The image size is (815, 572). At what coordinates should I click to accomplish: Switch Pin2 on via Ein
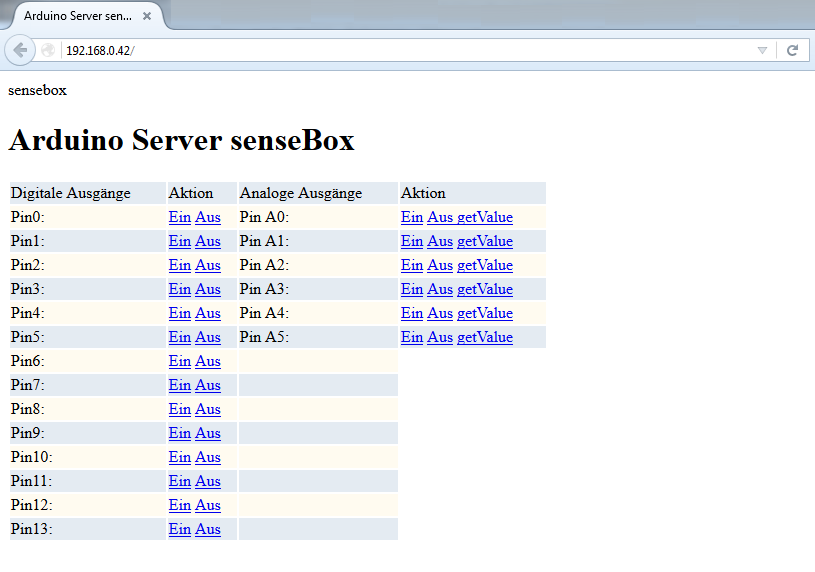[180, 265]
